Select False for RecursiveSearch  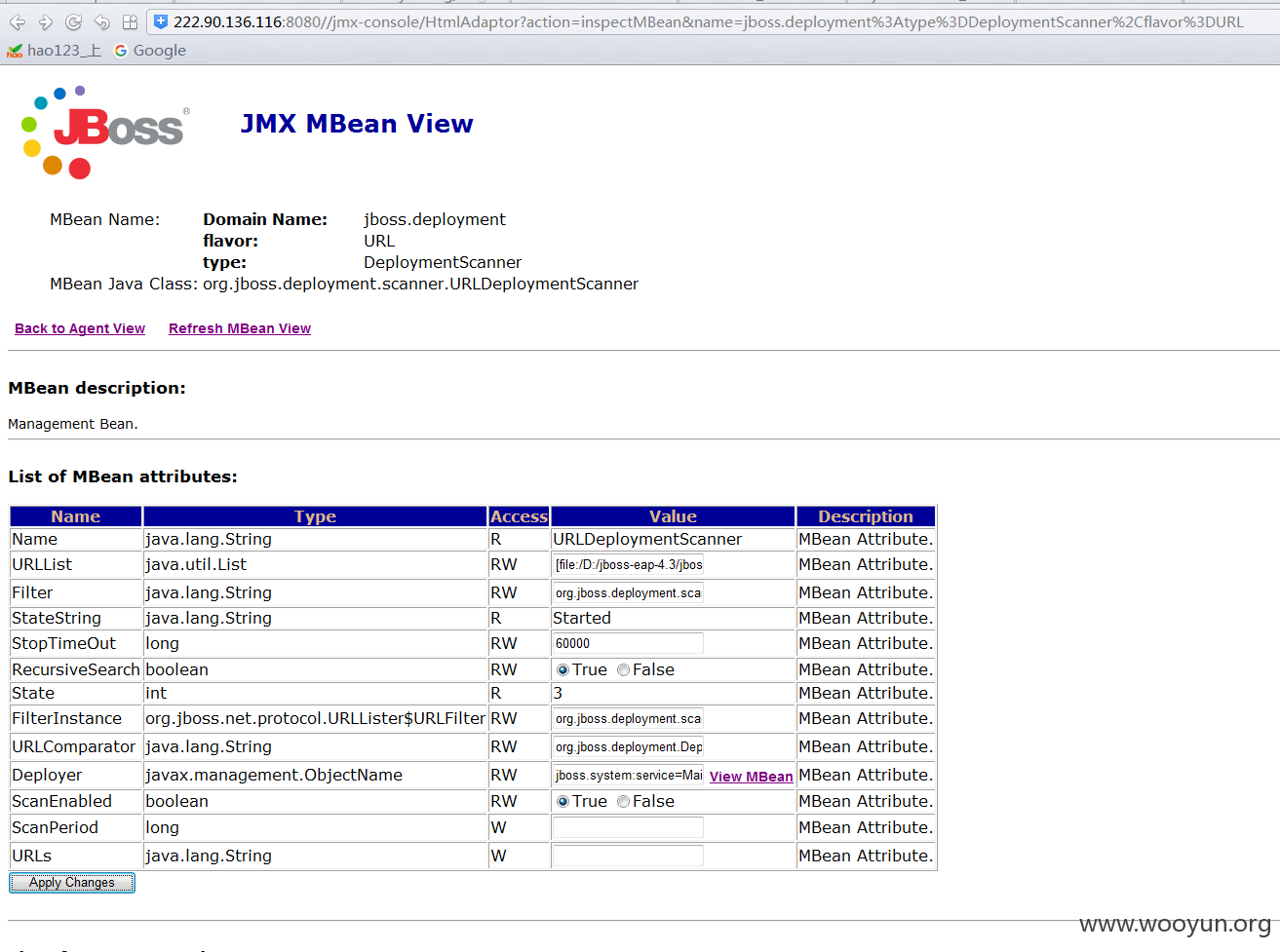click(623, 670)
